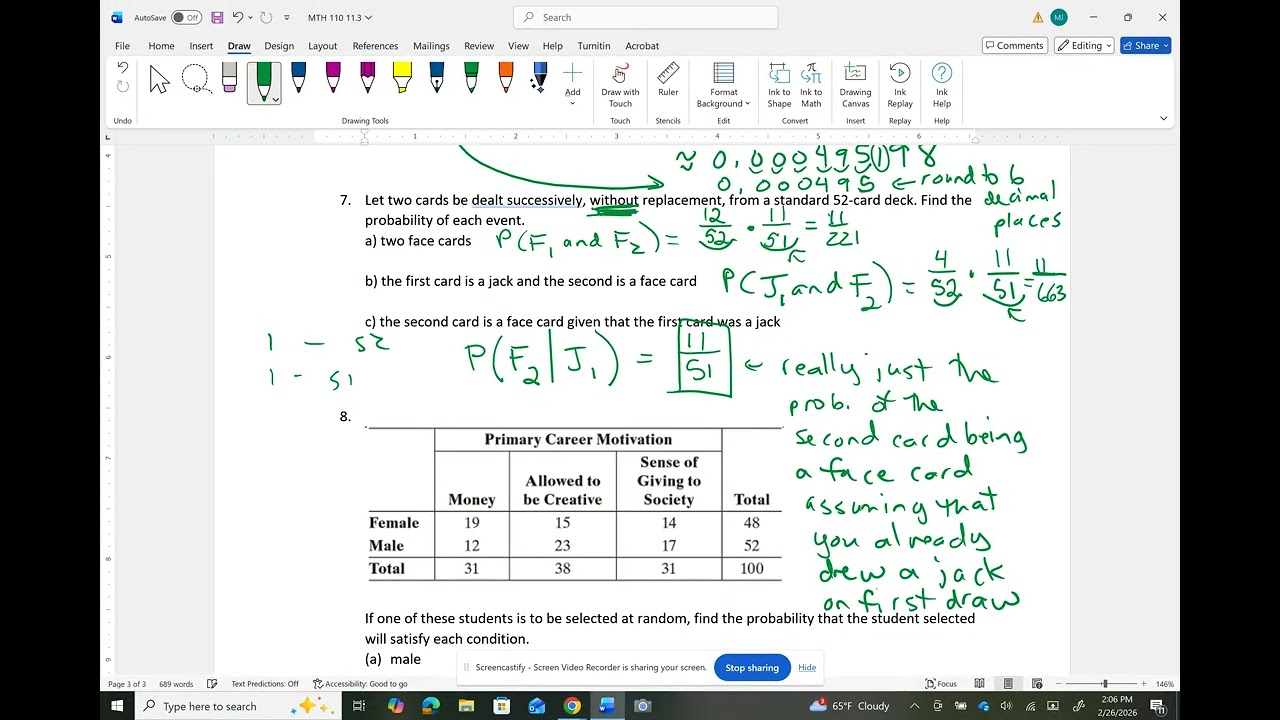Switch to Web Layout view
This screenshot has width=1280, height=720.
1037,684
